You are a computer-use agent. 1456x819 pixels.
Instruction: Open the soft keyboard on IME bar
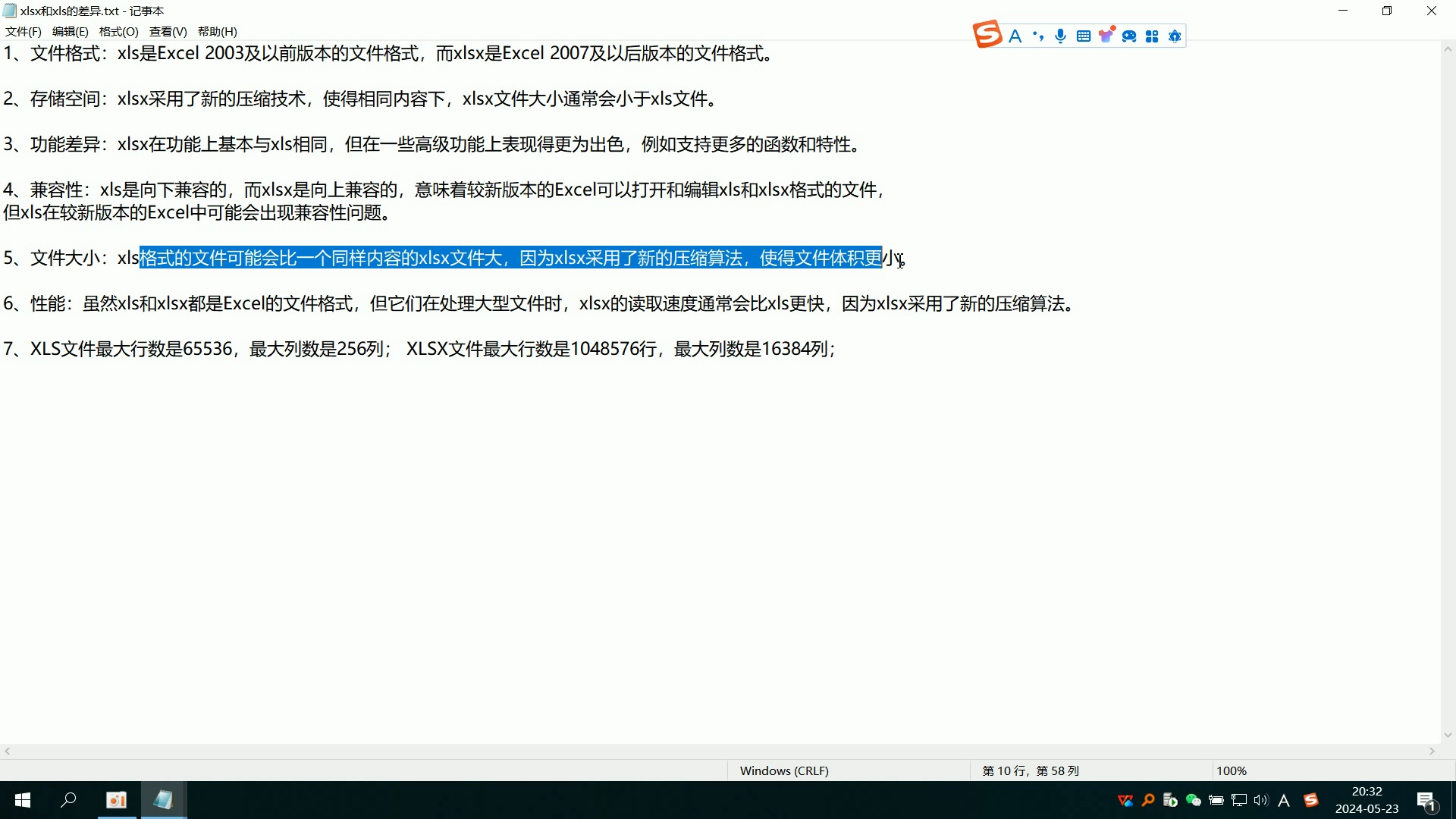[x=1084, y=36]
